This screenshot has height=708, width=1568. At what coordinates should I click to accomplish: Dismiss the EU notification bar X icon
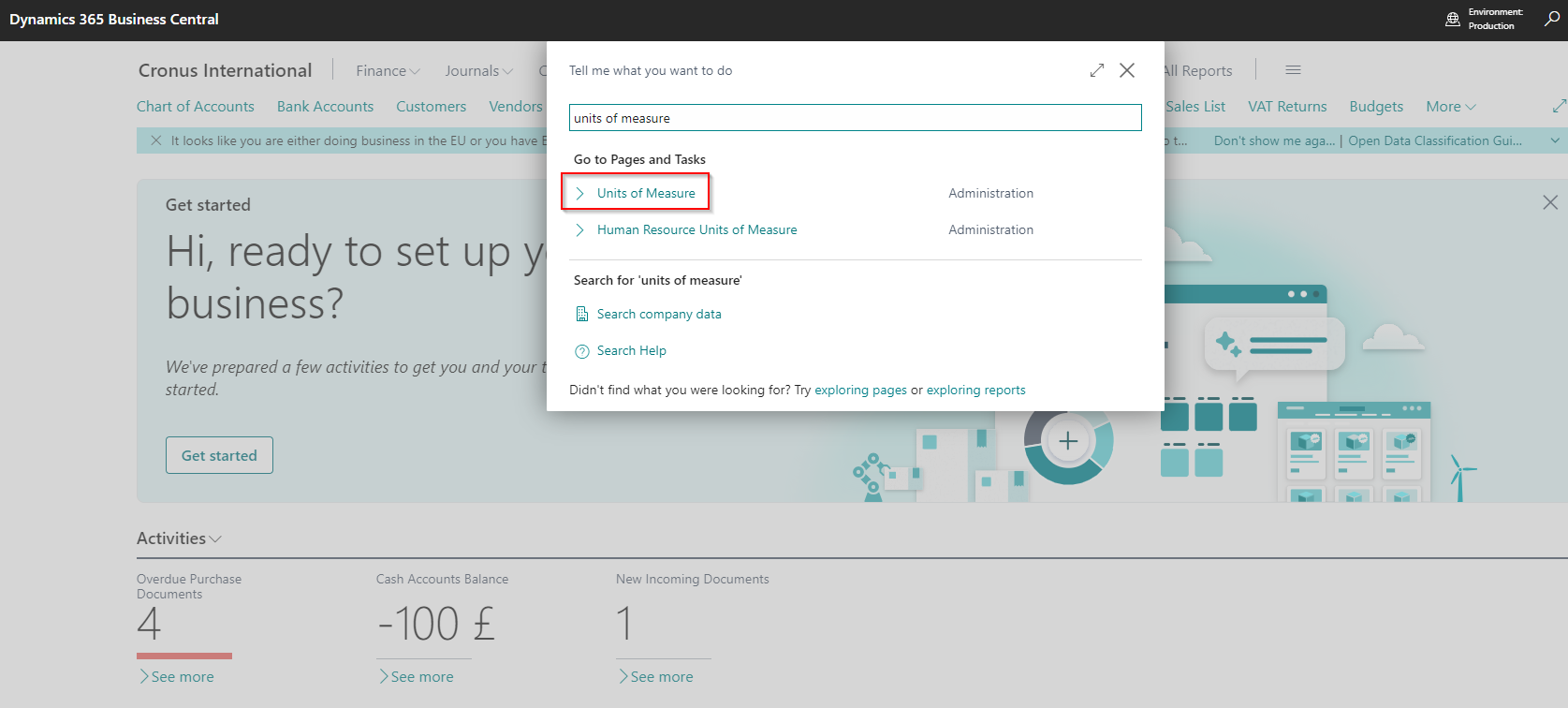tap(156, 140)
